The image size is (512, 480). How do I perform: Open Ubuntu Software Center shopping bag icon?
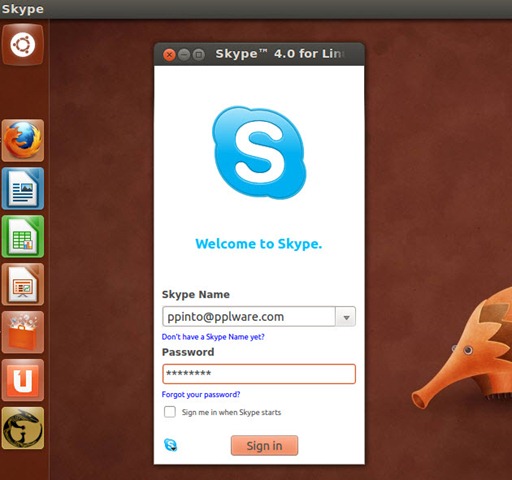point(23,332)
